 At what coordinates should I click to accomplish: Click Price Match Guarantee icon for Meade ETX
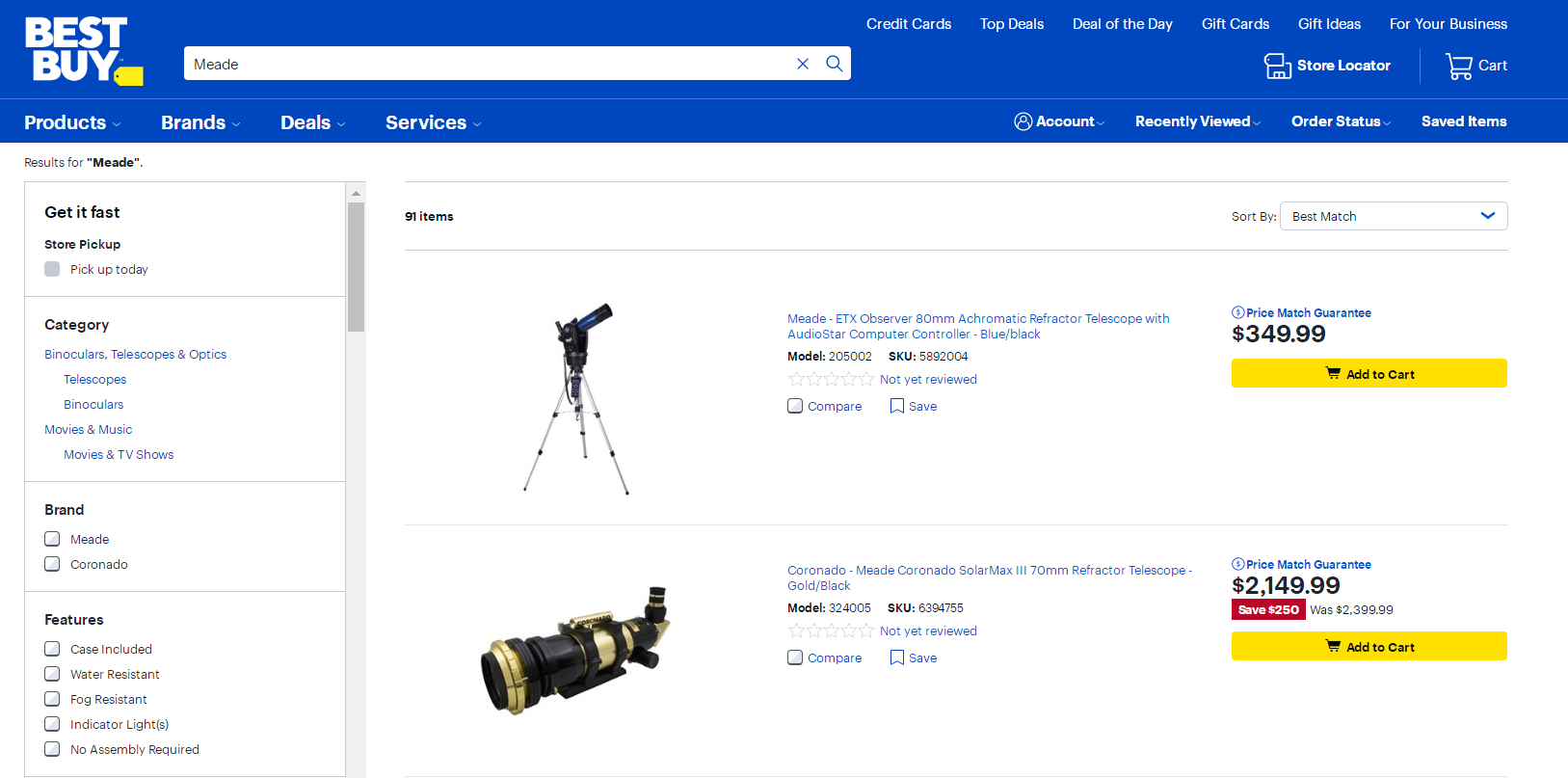pos(1237,312)
